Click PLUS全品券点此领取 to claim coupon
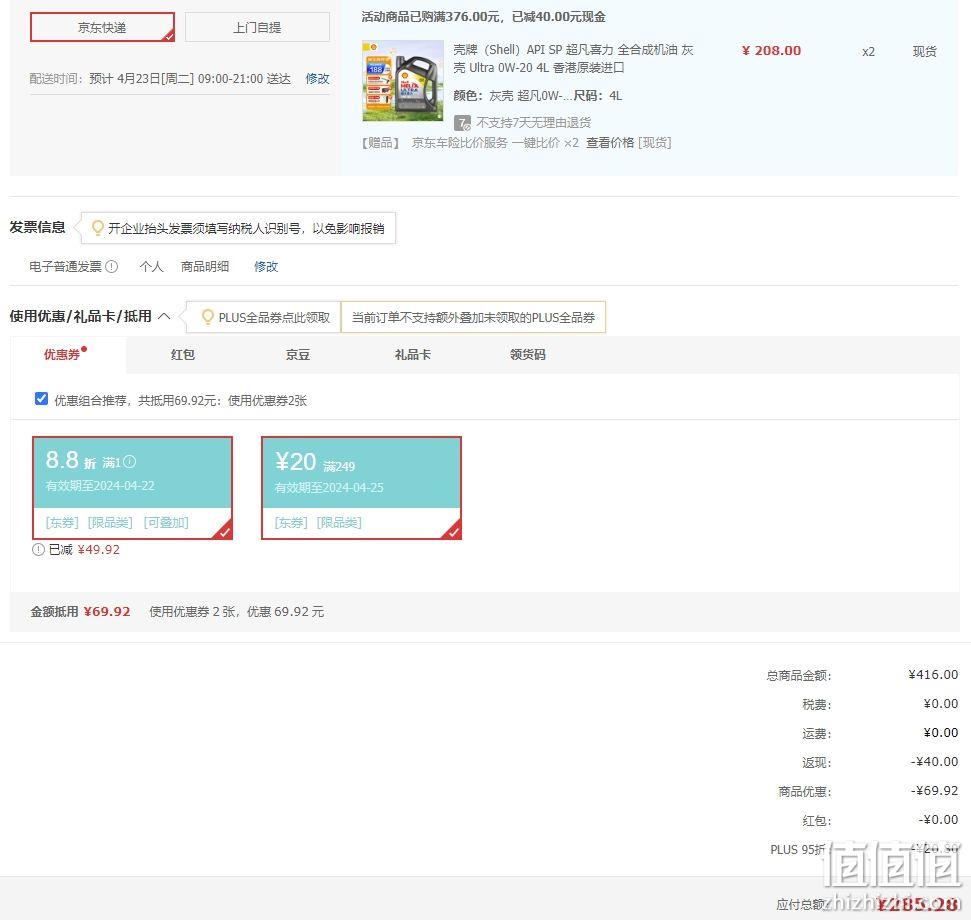This screenshot has height=920, width=971. (274, 318)
